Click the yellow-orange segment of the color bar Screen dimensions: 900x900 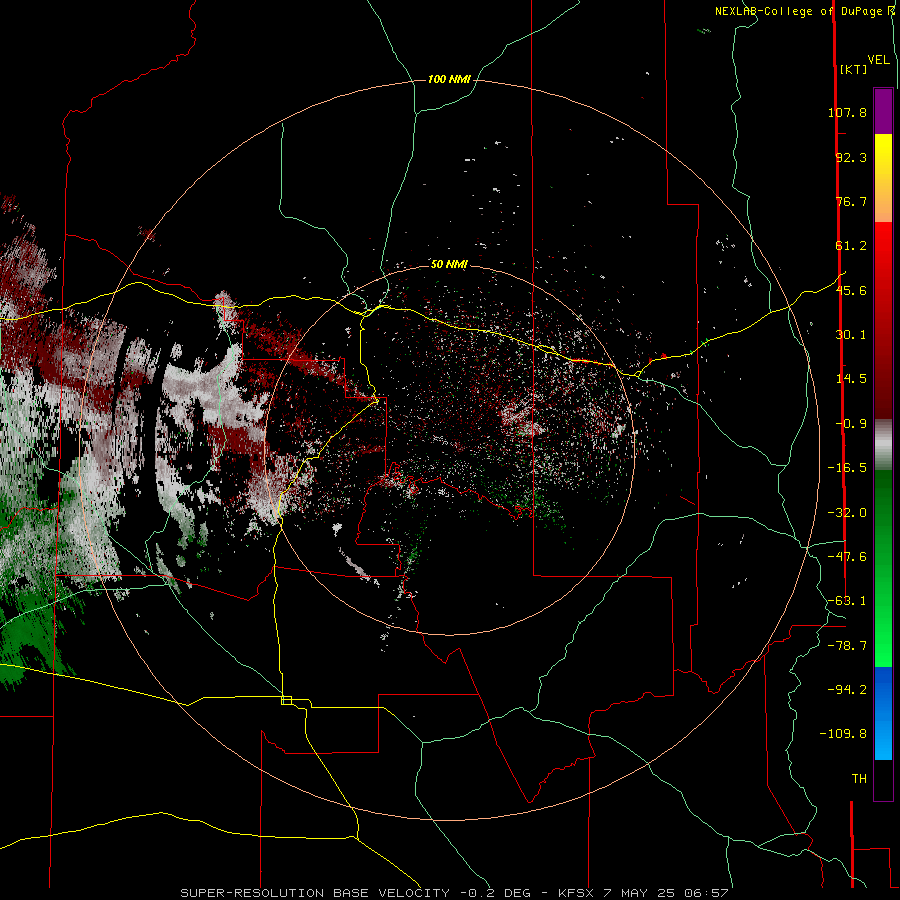click(x=883, y=178)
